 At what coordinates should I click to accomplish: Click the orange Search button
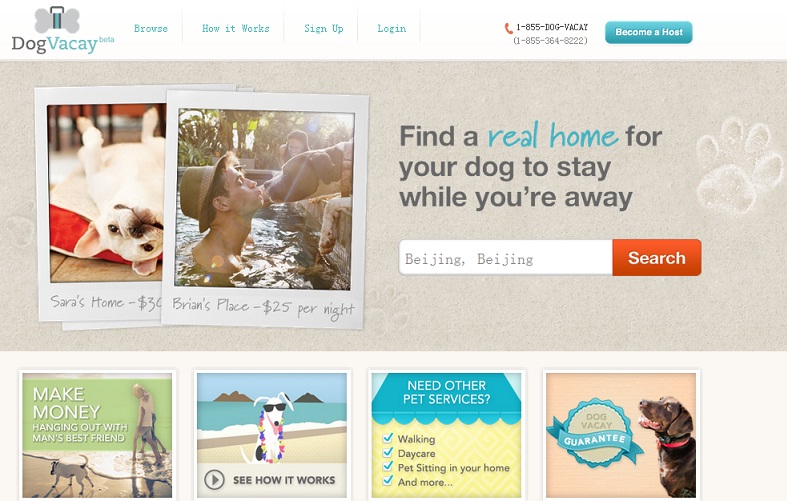[x=657, y=258]
